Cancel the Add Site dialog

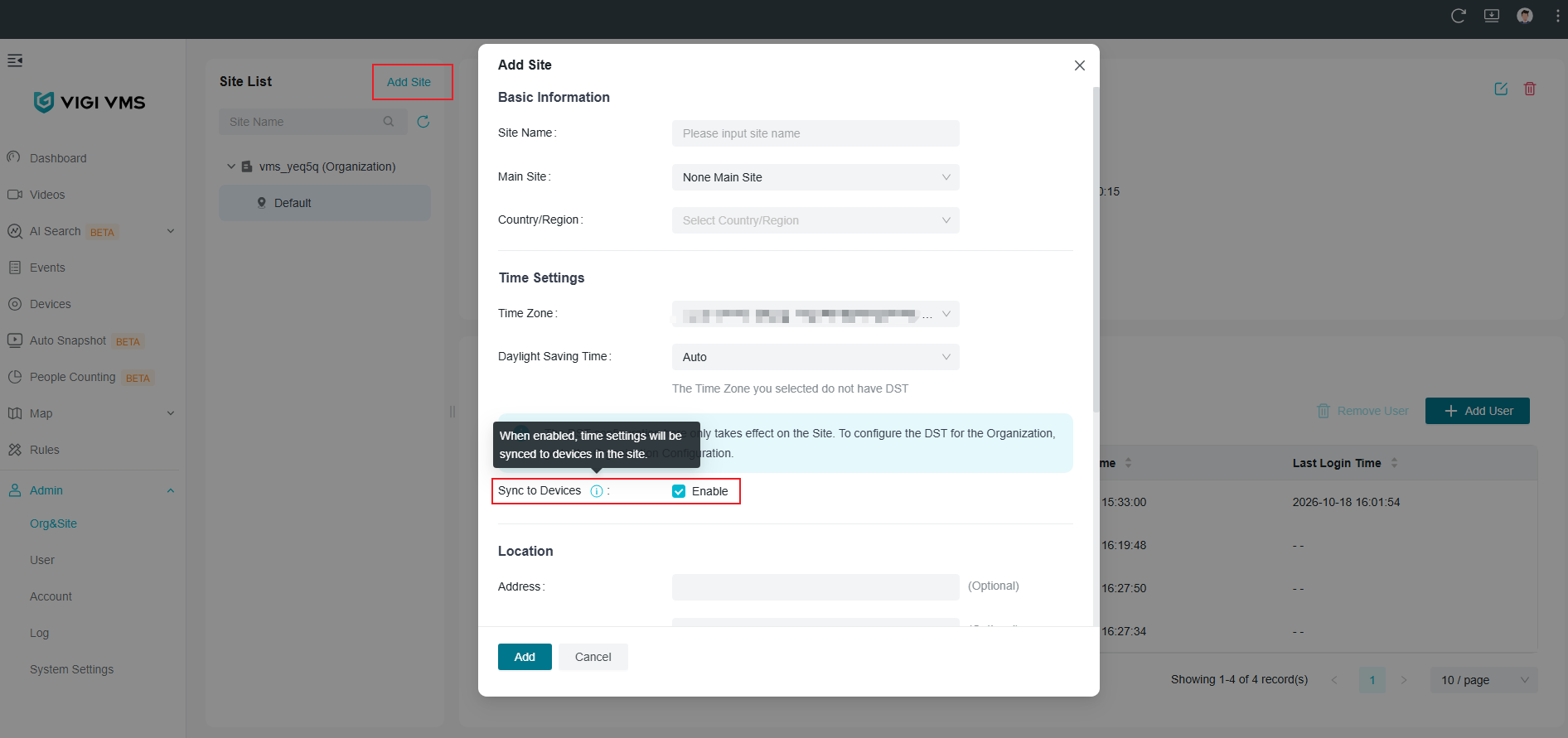click(593, 657)
